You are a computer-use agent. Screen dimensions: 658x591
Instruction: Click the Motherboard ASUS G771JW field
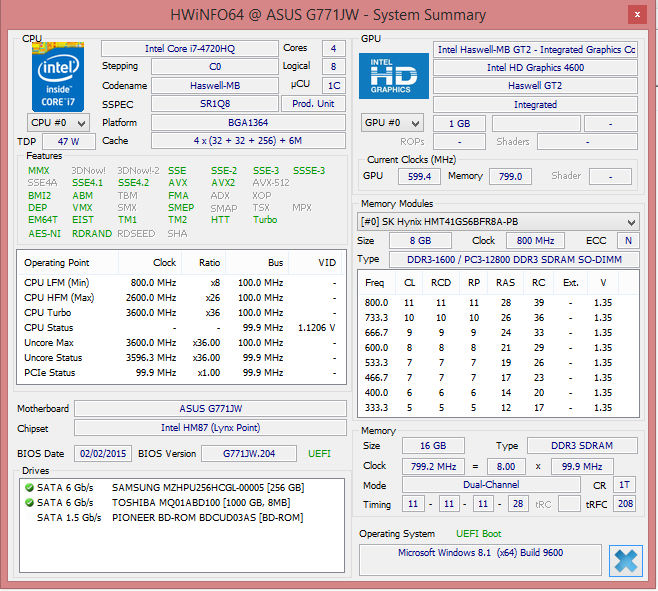(210, 408)
